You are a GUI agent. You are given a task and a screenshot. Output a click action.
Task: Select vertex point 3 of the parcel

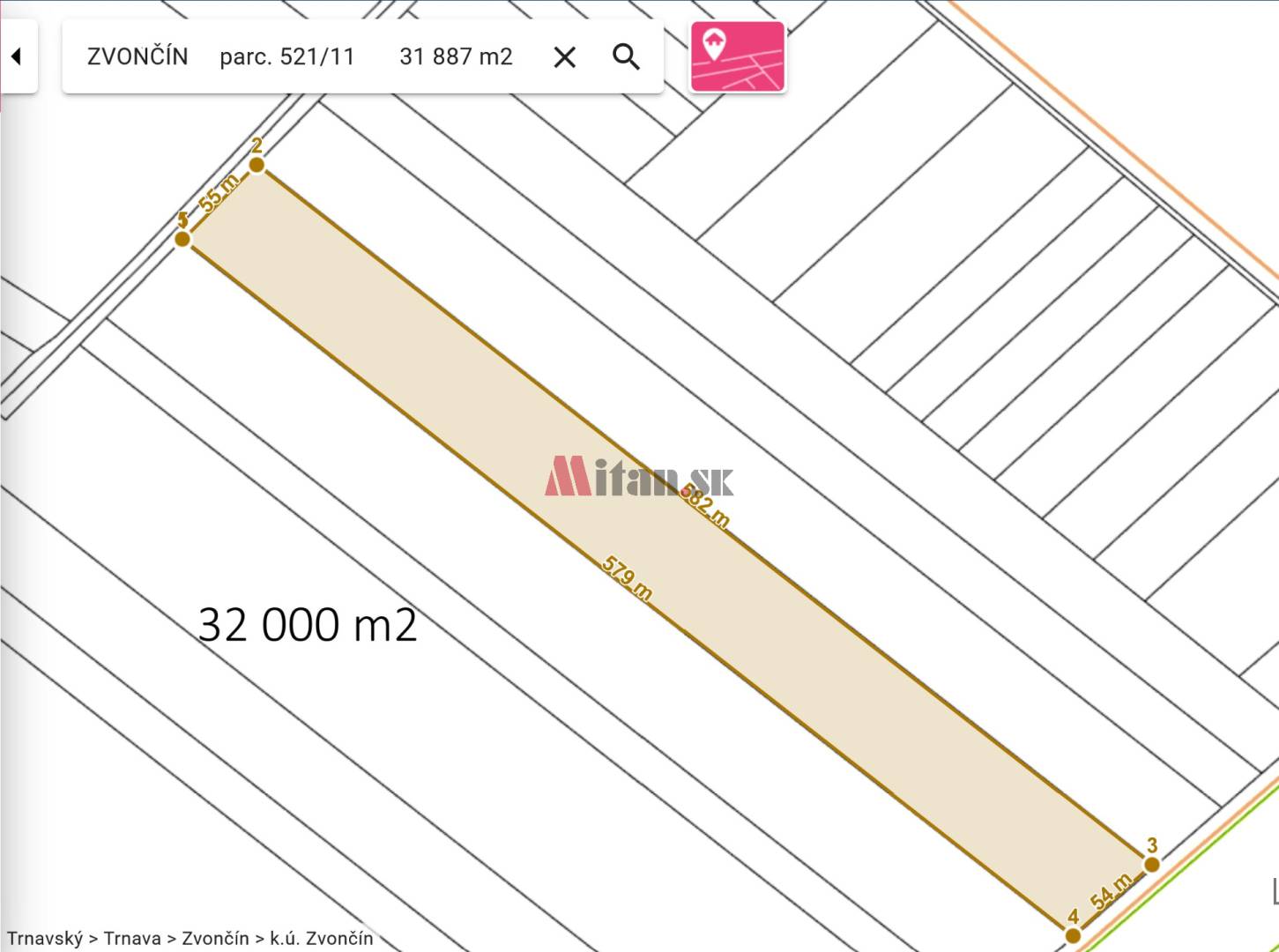coord(1151,865)
